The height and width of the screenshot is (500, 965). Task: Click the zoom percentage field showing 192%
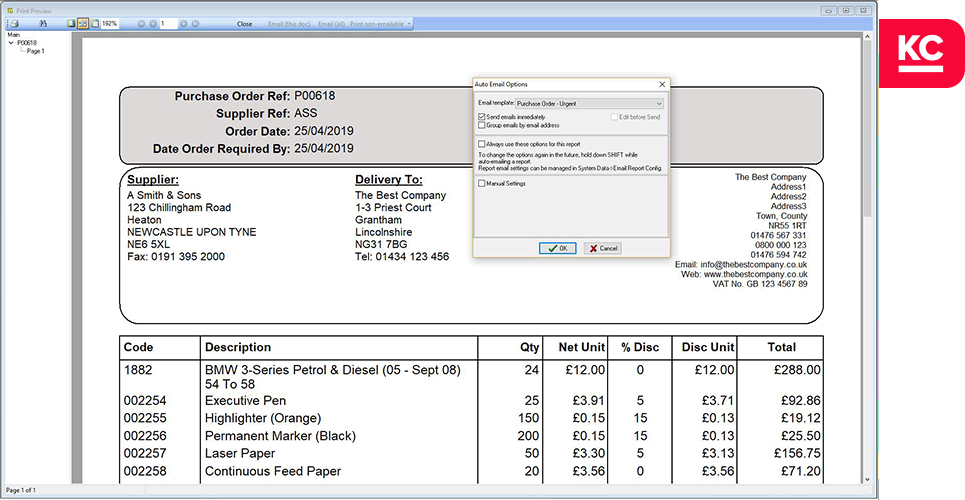coord(110,23)
